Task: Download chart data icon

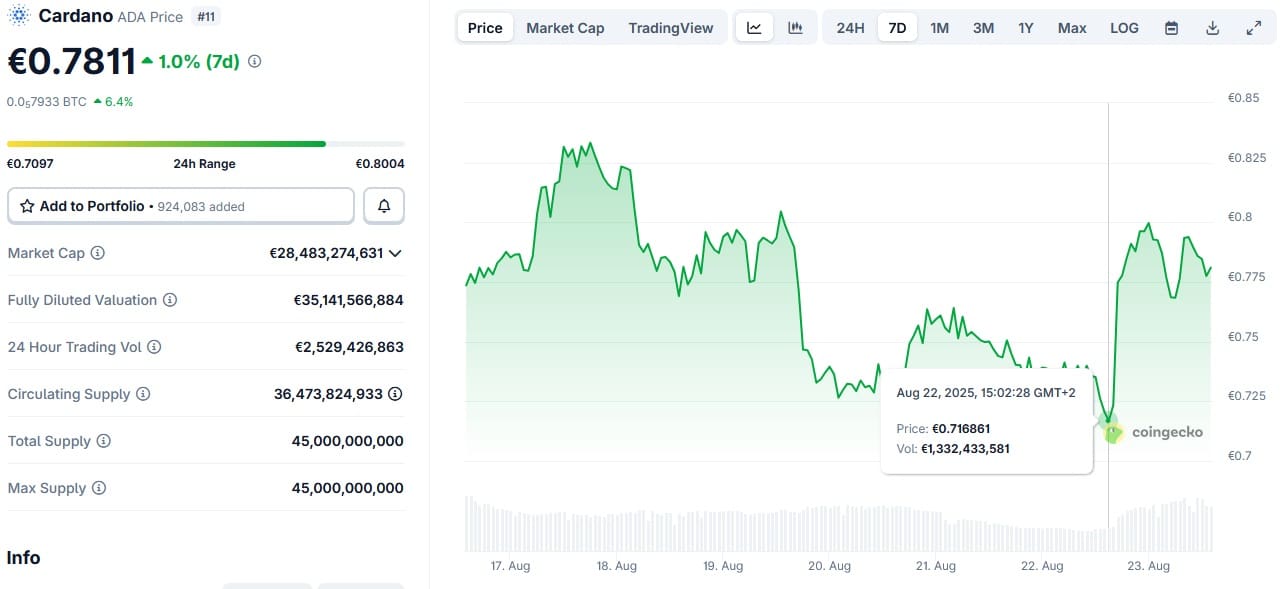Action: click(1212, 28)
